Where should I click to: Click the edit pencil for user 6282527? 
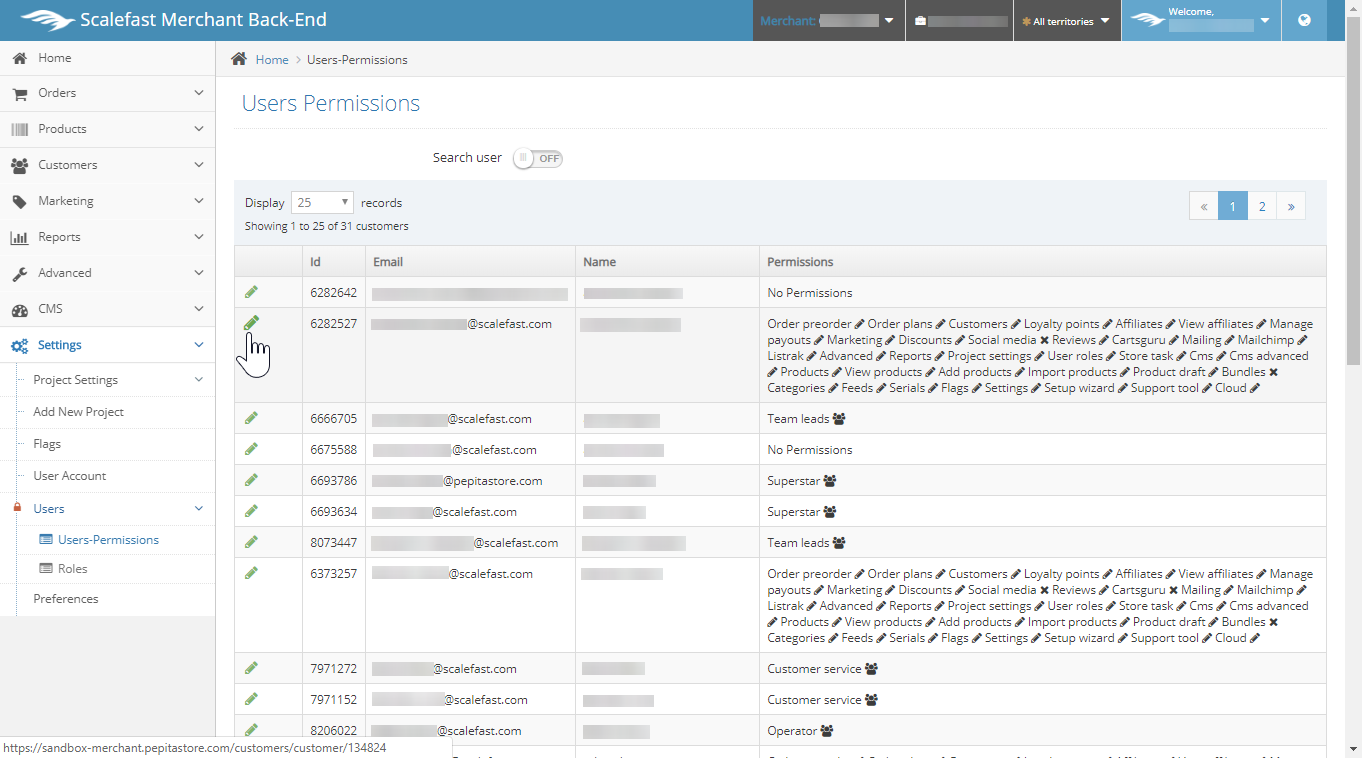(251, 322)
